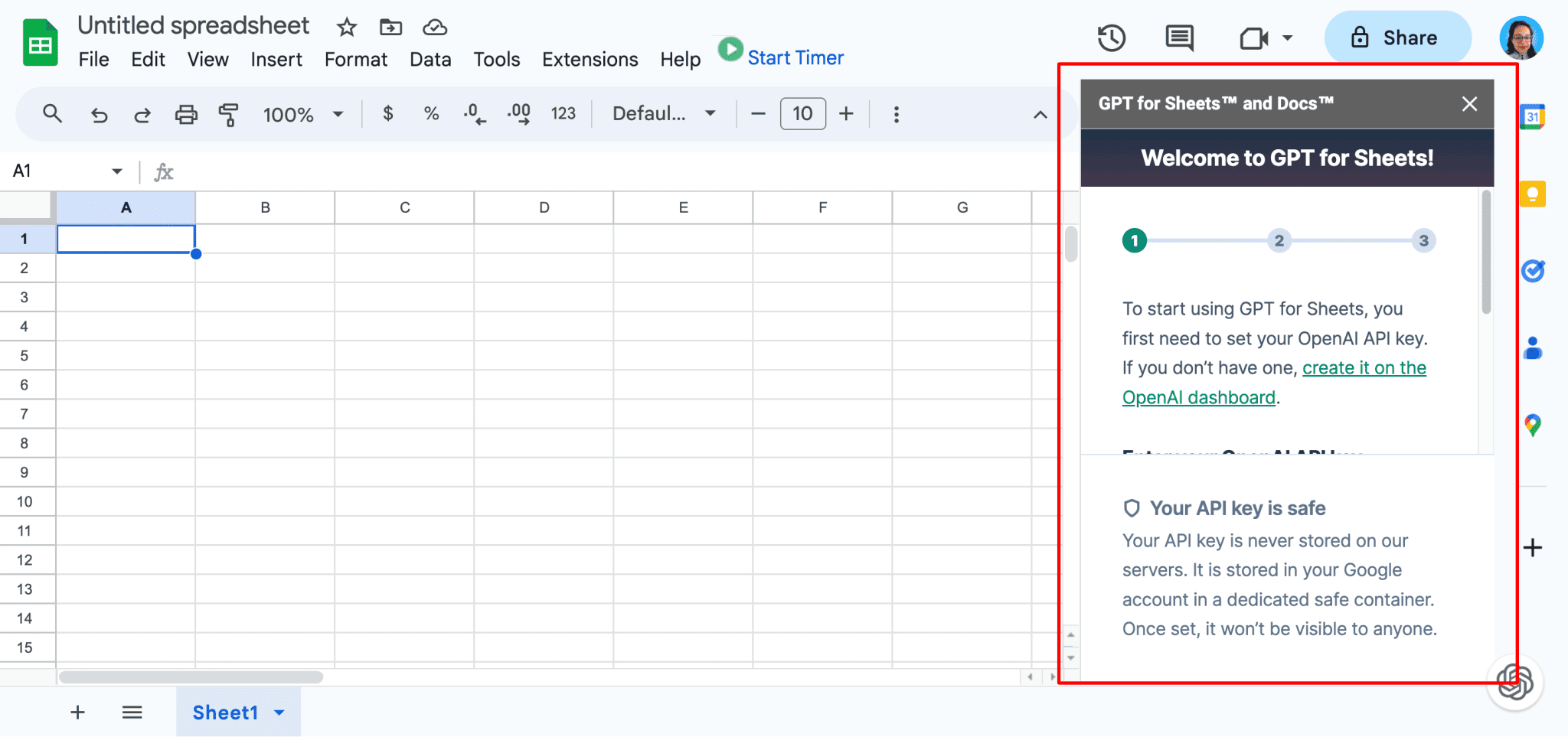Open the zoom 100% dropdown
Viewport: 1568px width, 737px height.
(x=303, y=114)
